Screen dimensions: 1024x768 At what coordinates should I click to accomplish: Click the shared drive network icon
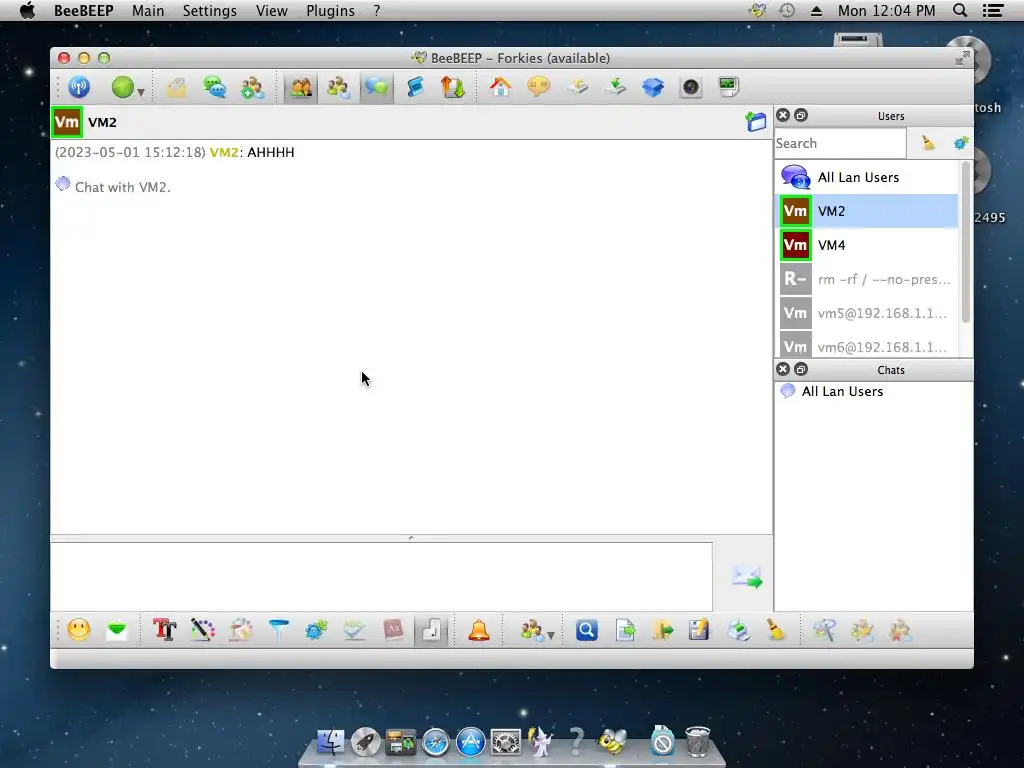[x=577, y=87]
